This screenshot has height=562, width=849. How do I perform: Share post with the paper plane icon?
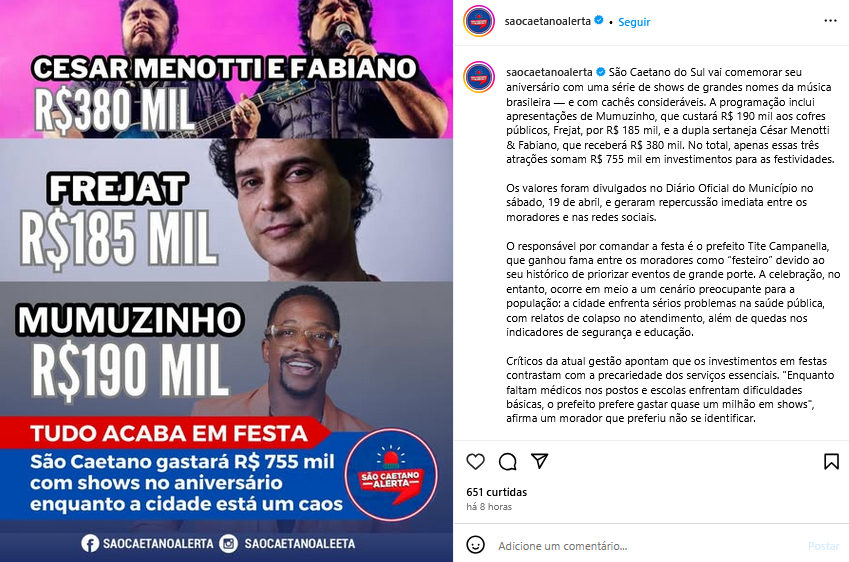(539, 461)
